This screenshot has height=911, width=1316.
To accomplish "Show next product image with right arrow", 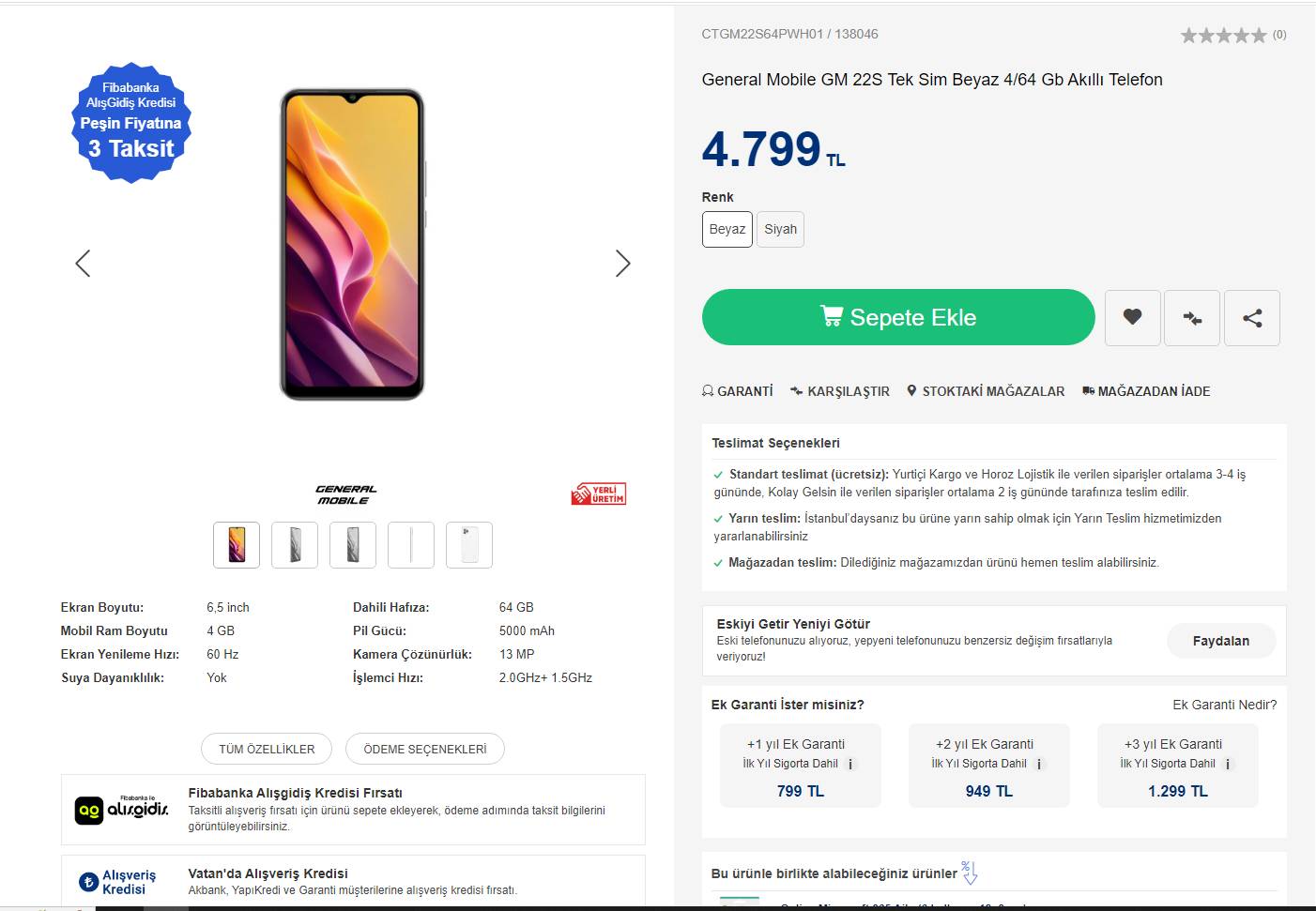I will click(x=622, y=264).
